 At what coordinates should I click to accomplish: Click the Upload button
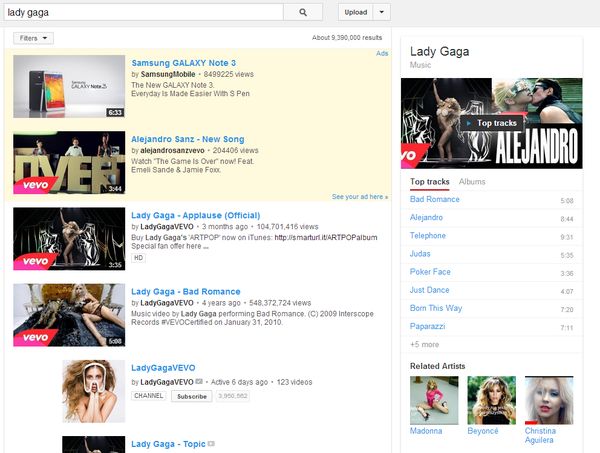(x=355, y=12)
